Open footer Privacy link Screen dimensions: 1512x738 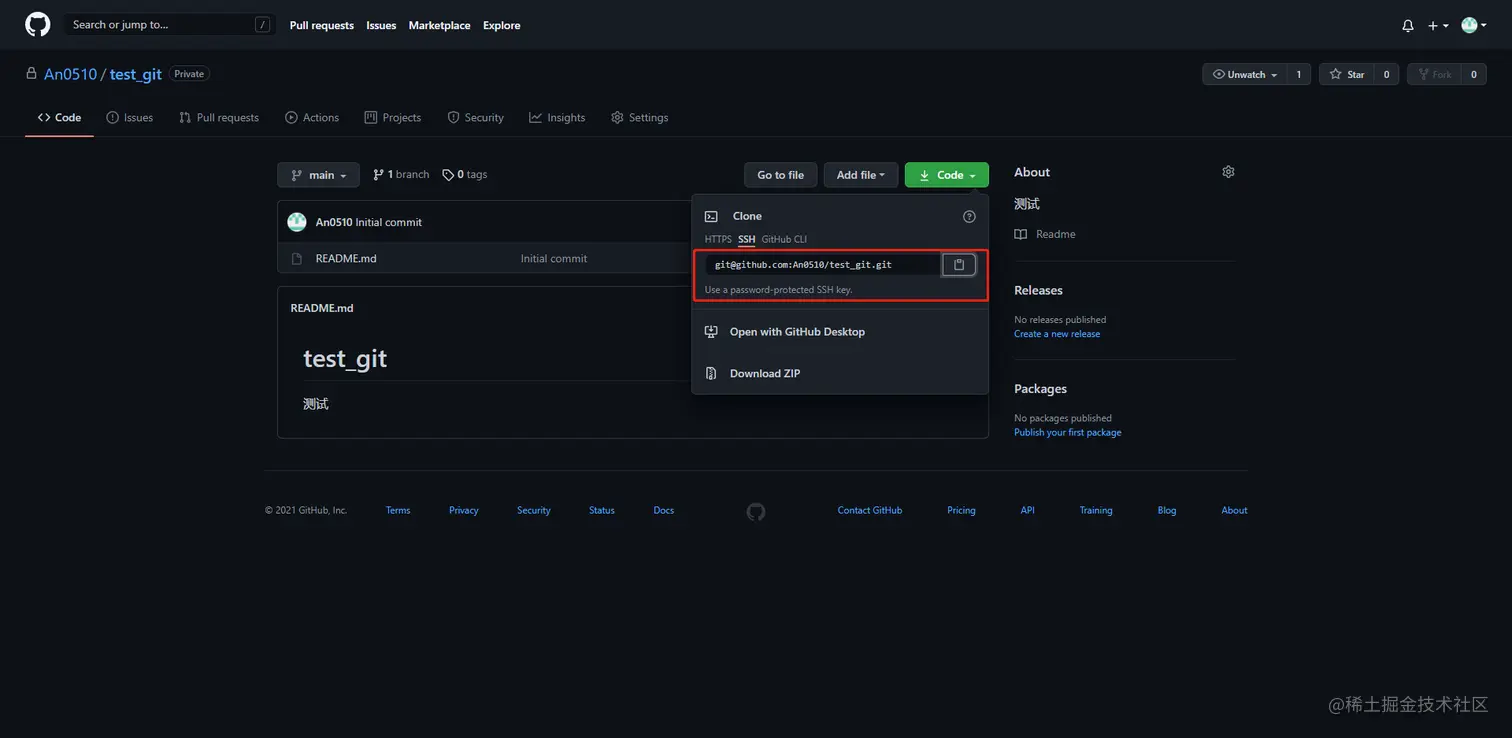click(x=464, y=510)
